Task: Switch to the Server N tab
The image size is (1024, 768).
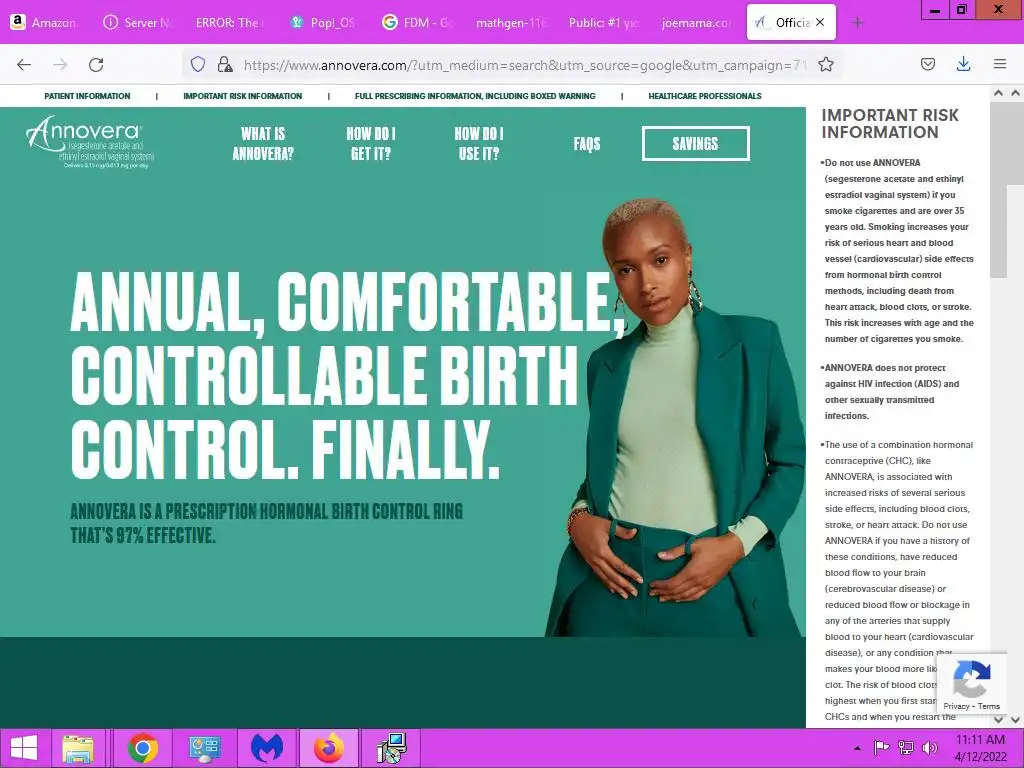Action: pos(138,22)
